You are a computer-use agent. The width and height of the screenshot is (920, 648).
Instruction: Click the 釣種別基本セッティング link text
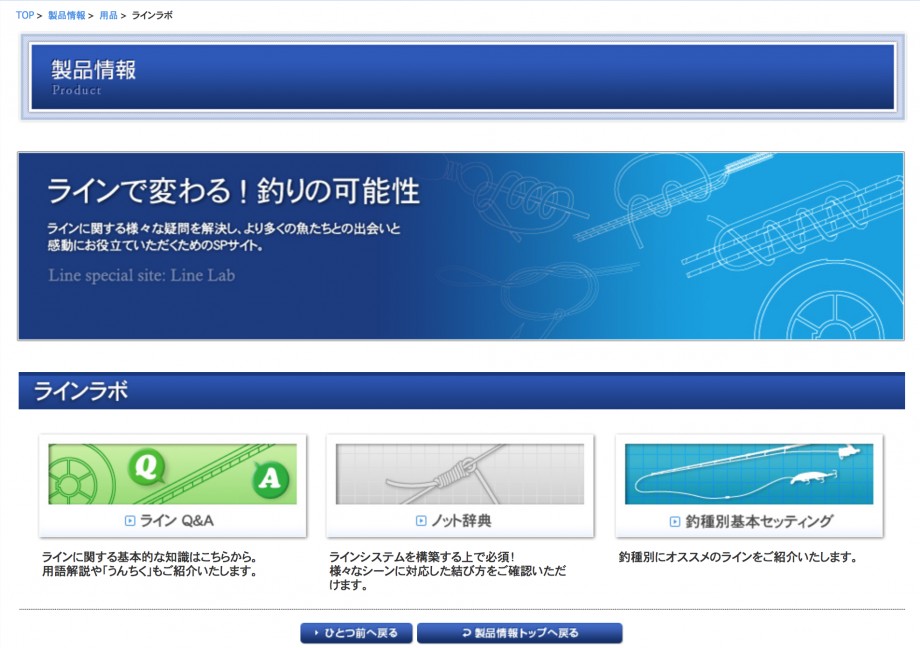pos(759,521)
